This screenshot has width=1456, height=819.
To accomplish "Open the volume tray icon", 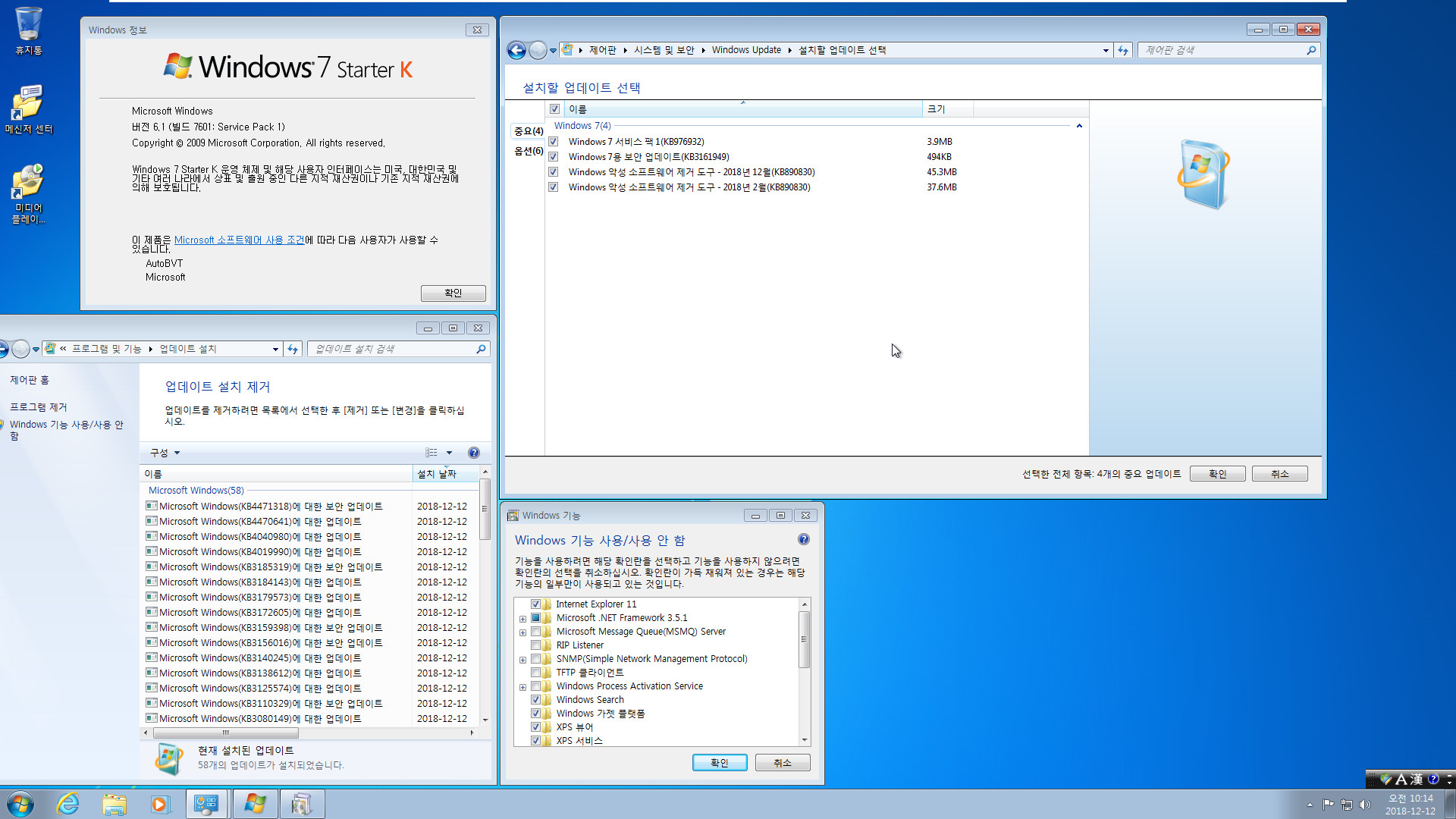I will tap(1365, 805).
